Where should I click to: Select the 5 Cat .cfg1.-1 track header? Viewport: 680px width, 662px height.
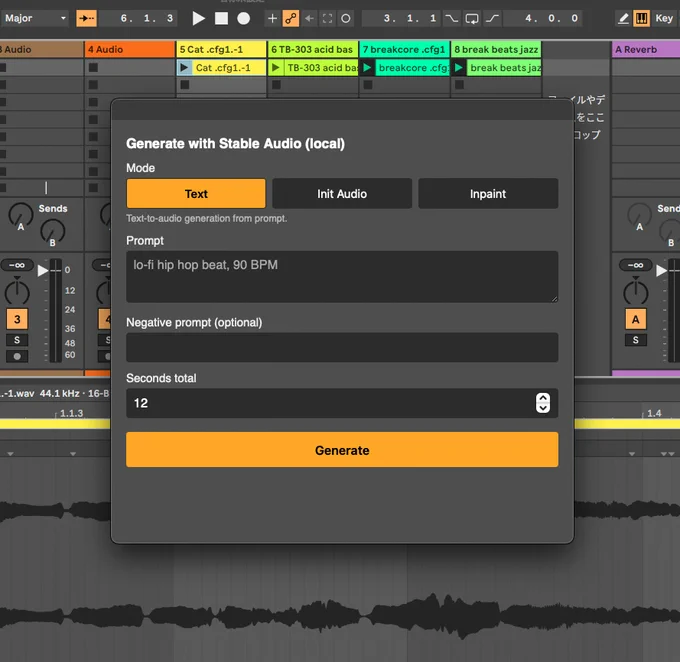(x=221, y=49)
